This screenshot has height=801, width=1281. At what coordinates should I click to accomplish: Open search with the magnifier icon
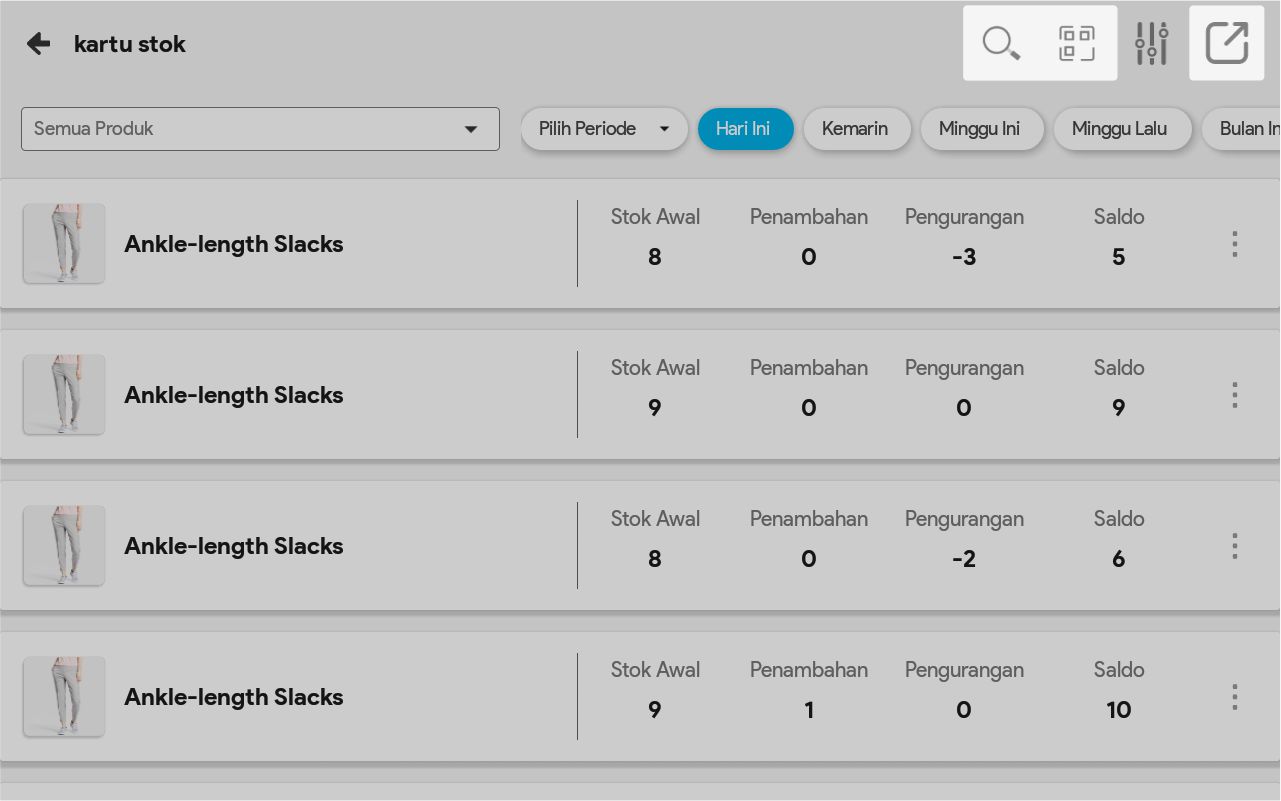[1000, 43]
